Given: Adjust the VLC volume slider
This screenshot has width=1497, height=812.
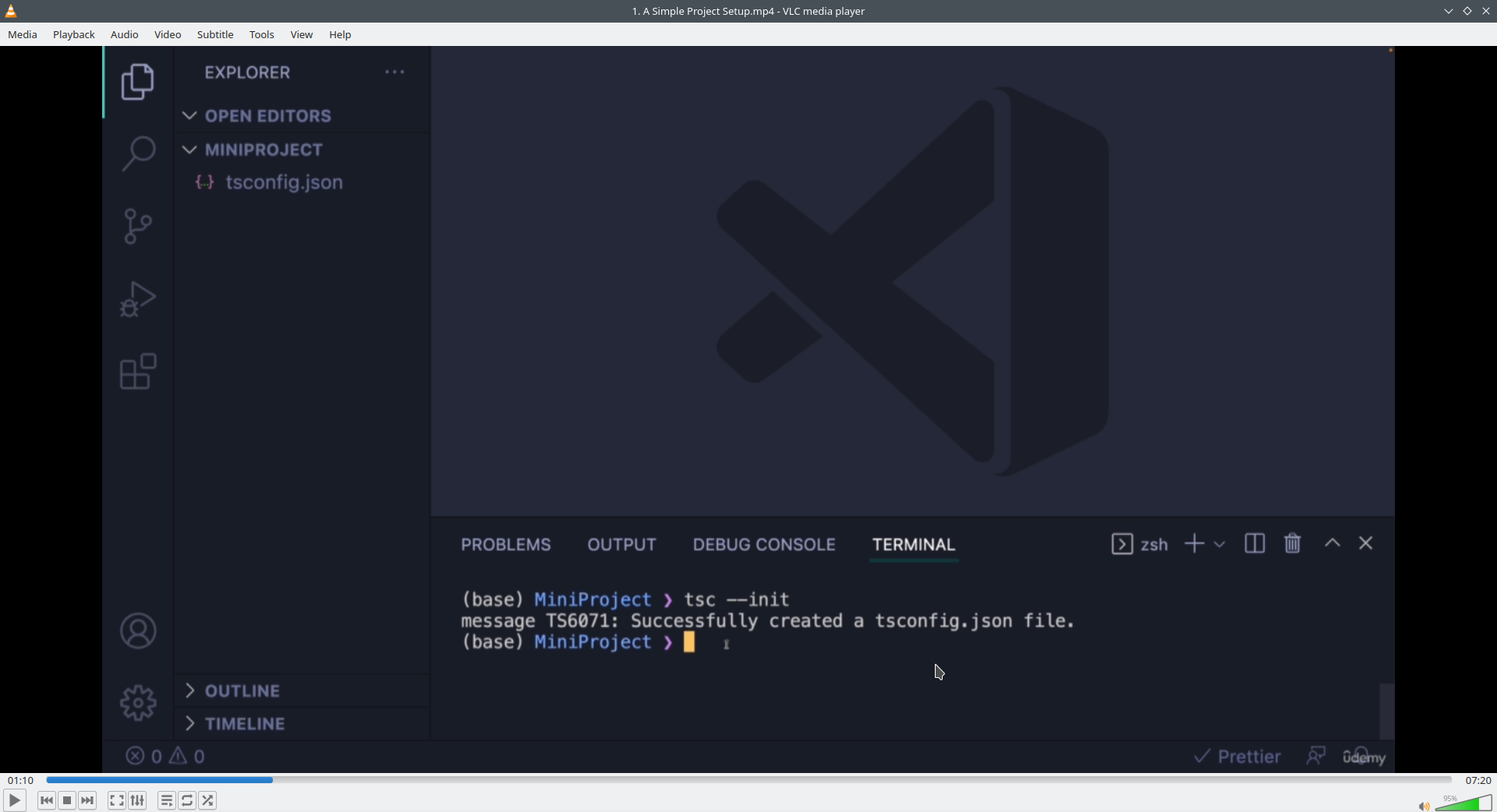Looking at the screenshot, I should pyautogui.click(x=1463, y=803).
